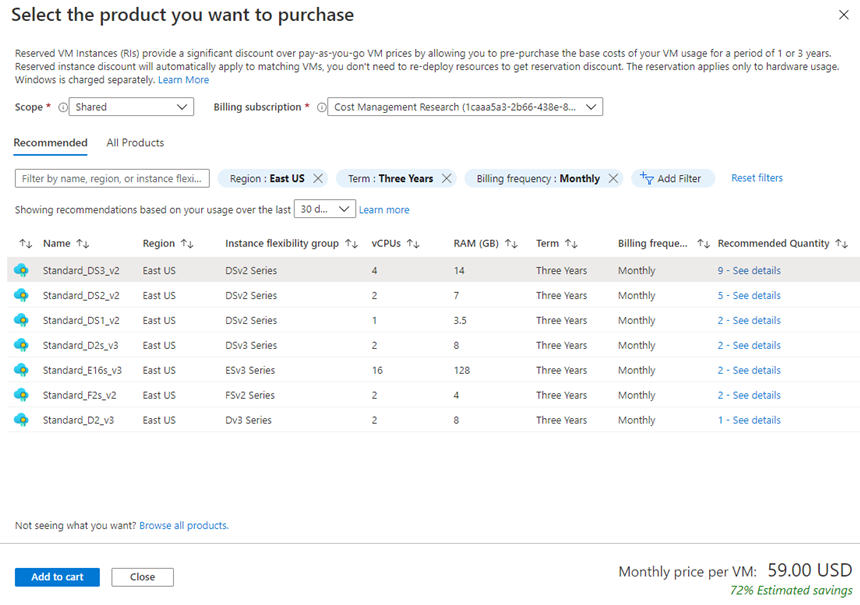Image resolution: width=860 pixels, height=605 pixels.
Task: Click the ESv3 Series flexibility group cell
Action: 250,370
